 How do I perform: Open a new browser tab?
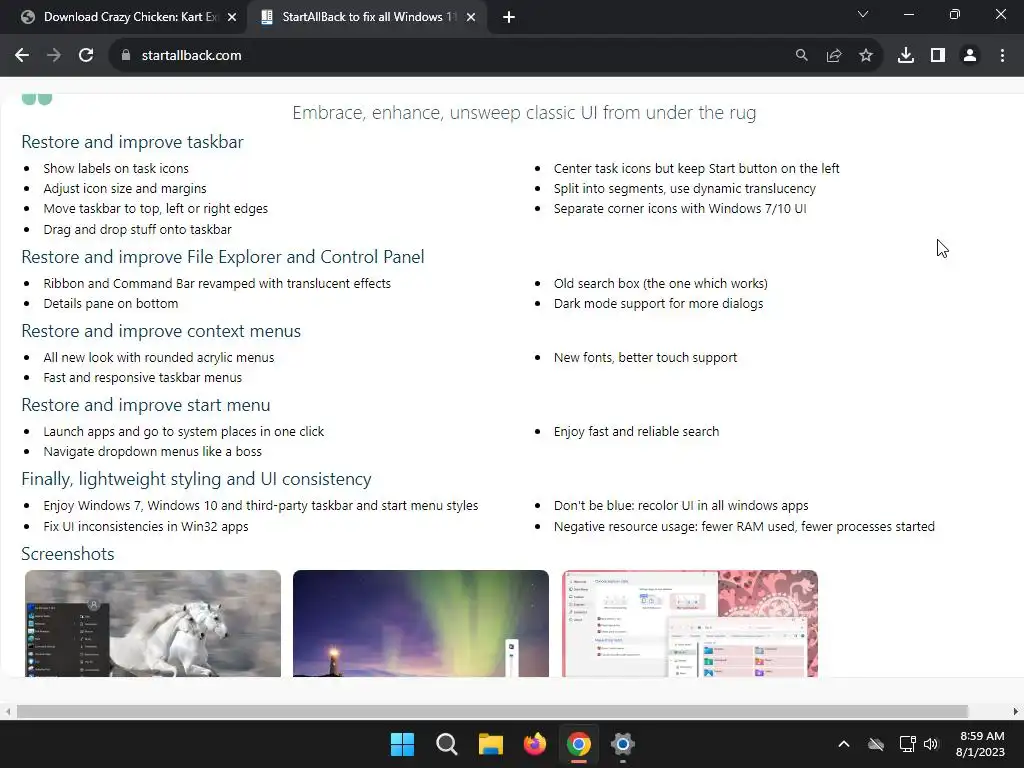509,18
